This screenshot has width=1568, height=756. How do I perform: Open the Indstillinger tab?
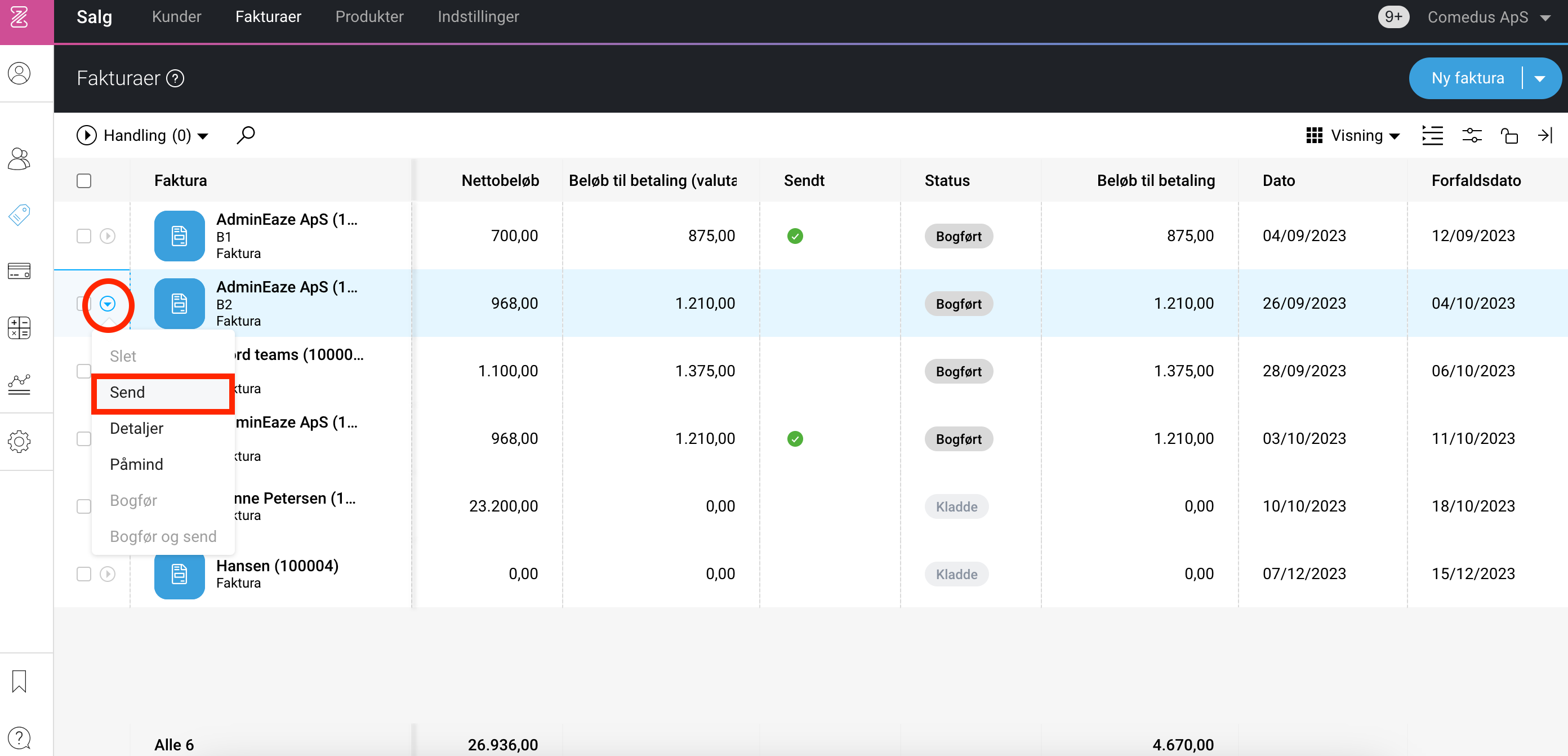click(x=478, y=17)
